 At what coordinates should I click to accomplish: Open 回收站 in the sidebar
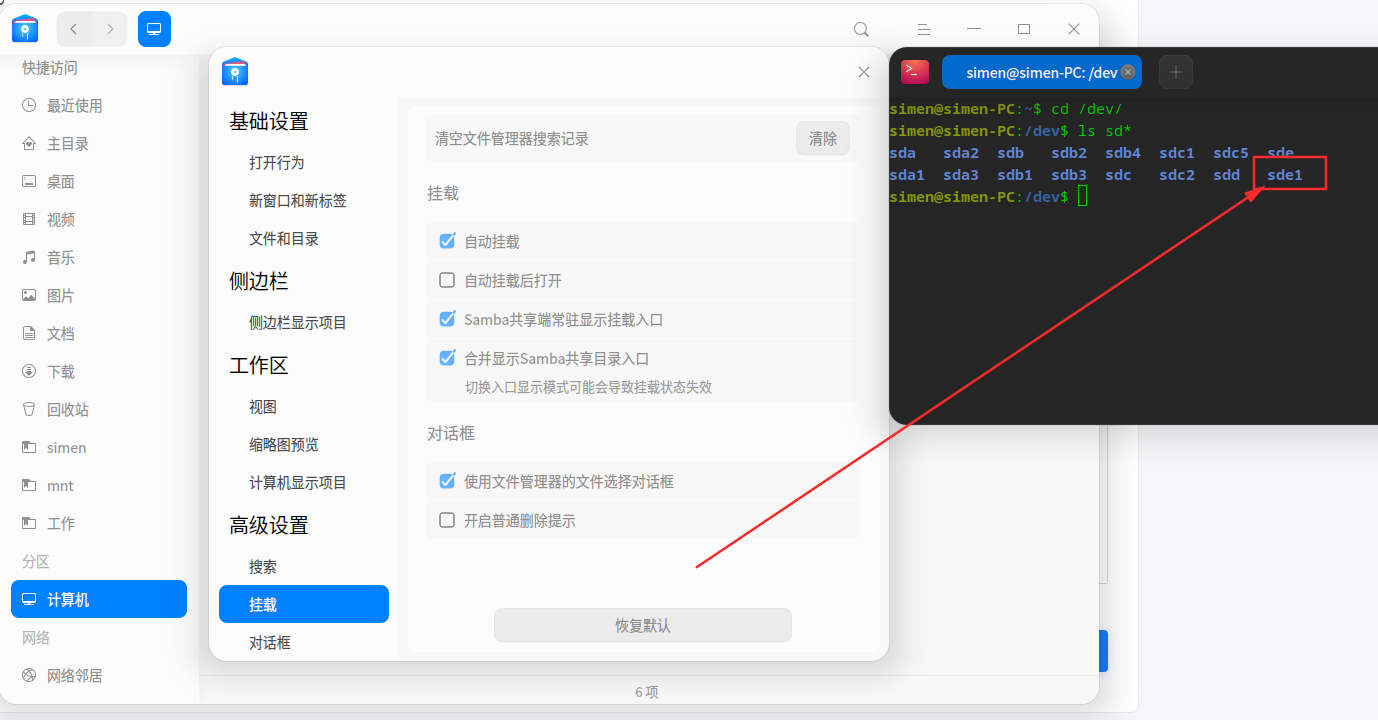click(x=99, y=410)
